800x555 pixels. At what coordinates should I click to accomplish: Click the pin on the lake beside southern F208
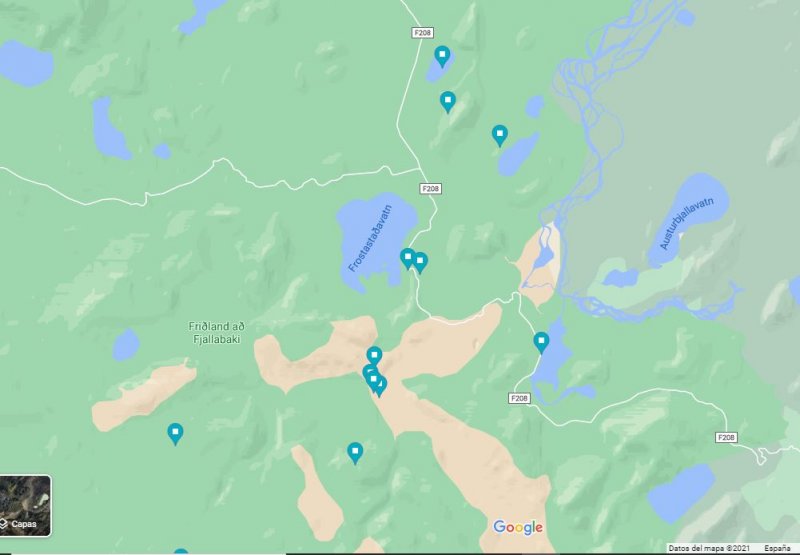(541, 342)
